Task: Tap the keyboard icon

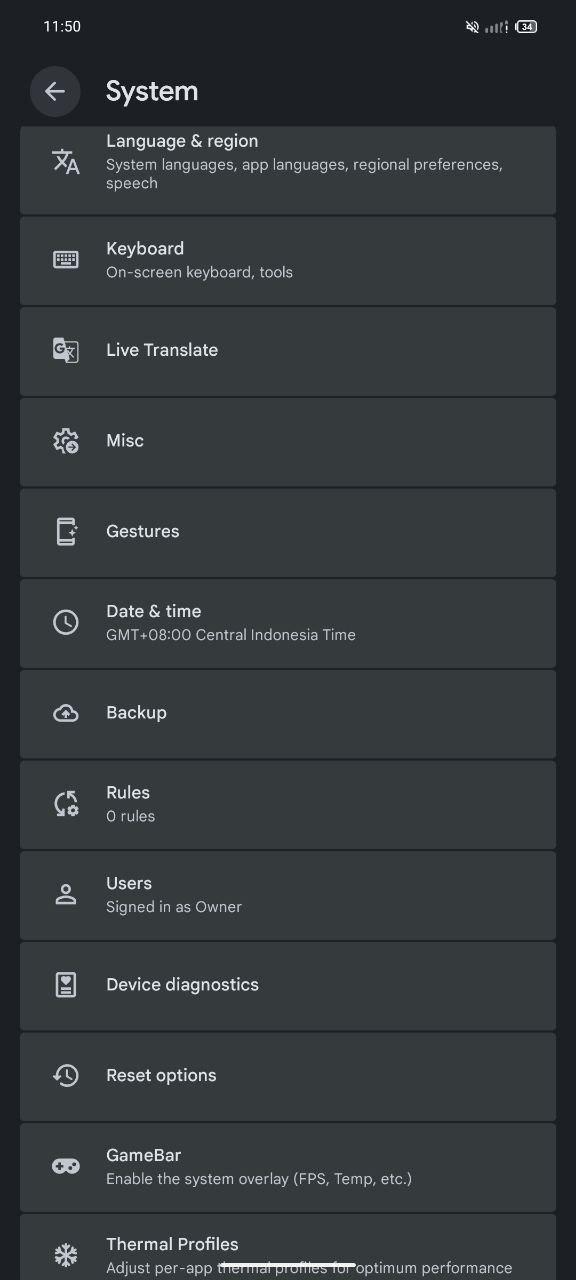Action: point(66,260)
